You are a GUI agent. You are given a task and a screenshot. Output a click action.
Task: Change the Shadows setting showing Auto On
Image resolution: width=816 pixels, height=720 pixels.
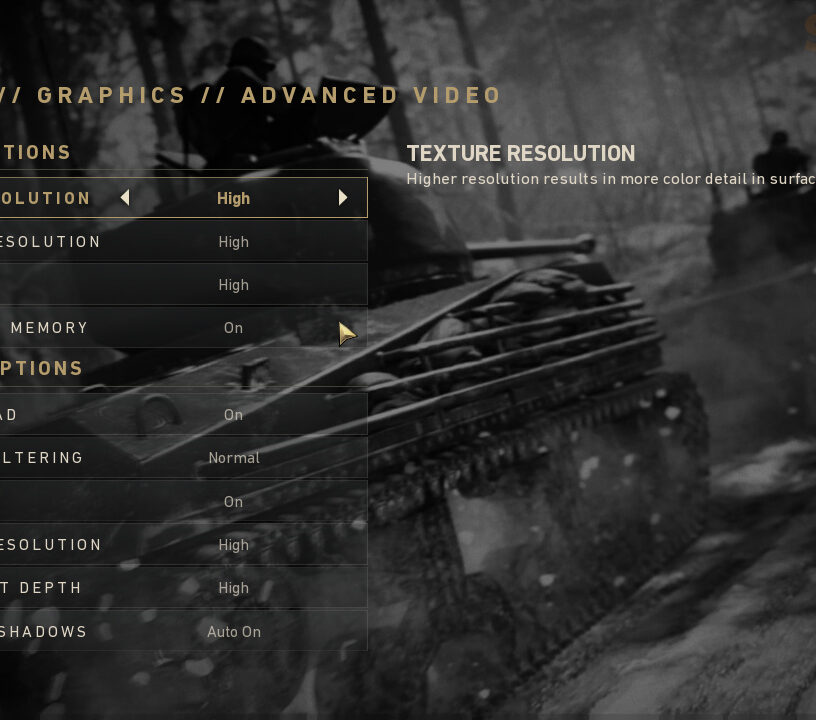[184, 632]
